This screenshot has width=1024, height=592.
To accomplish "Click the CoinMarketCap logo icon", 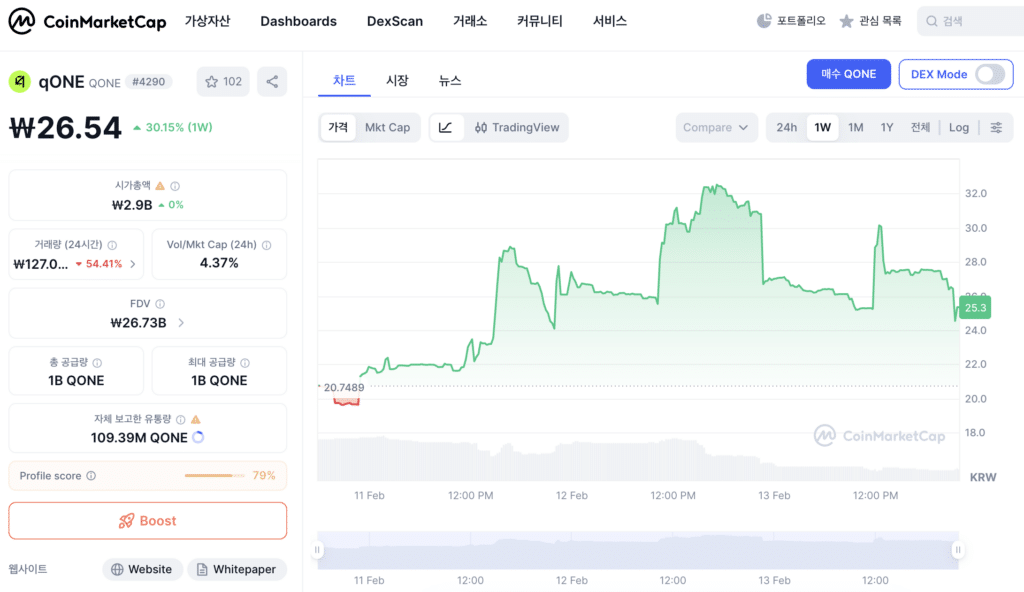I will 22,21.
